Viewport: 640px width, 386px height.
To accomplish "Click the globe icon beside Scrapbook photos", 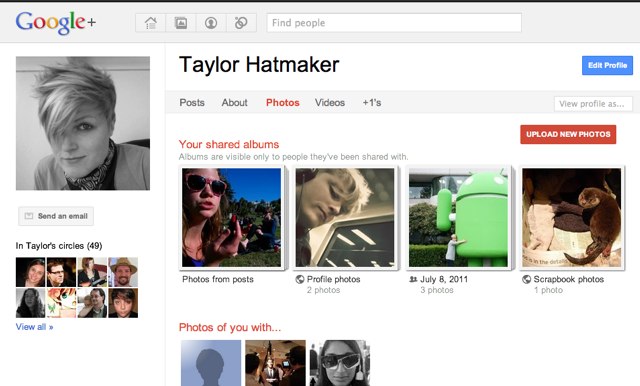I will click(527, 280).
